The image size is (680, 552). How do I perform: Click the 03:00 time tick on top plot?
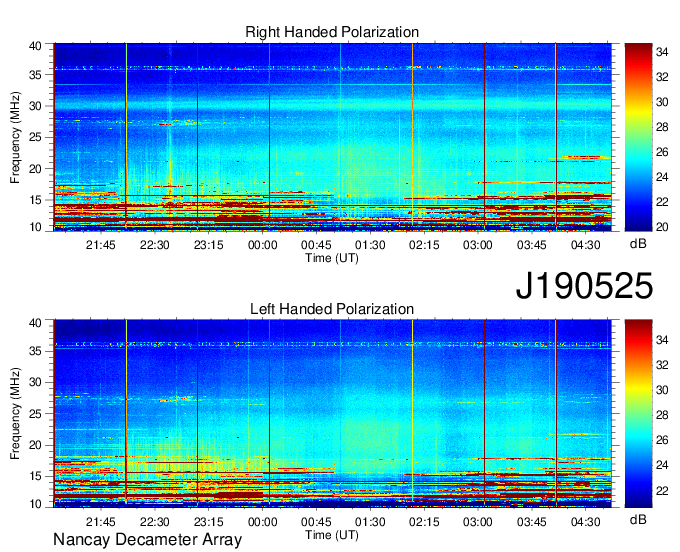tap(477, 245)
